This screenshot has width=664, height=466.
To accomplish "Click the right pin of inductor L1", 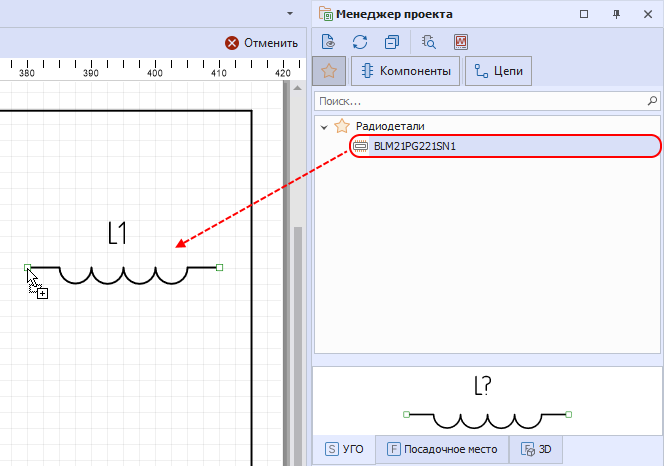I will tap(219, 267).
